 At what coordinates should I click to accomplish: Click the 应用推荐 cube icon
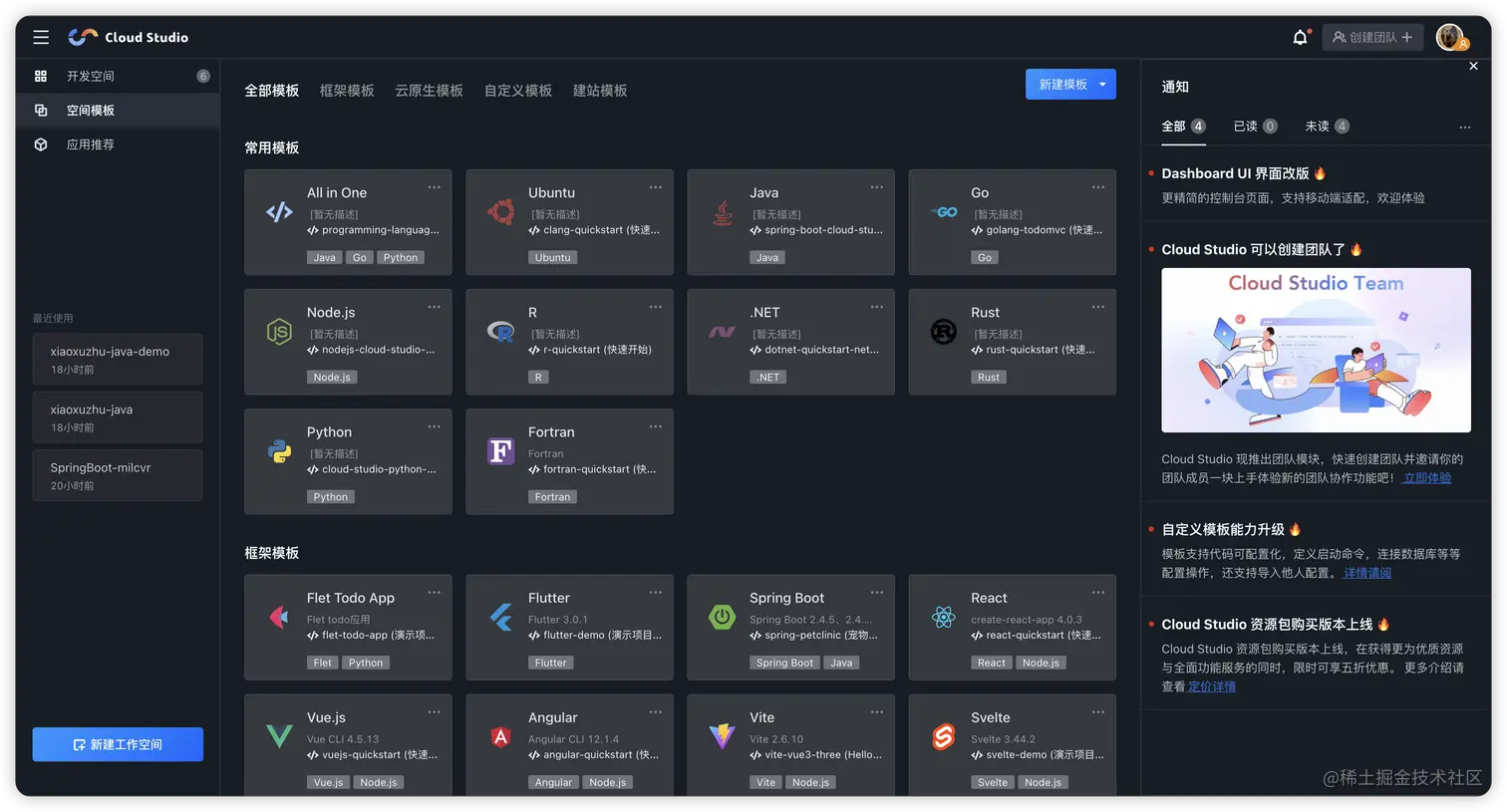[x=41, y=144]
